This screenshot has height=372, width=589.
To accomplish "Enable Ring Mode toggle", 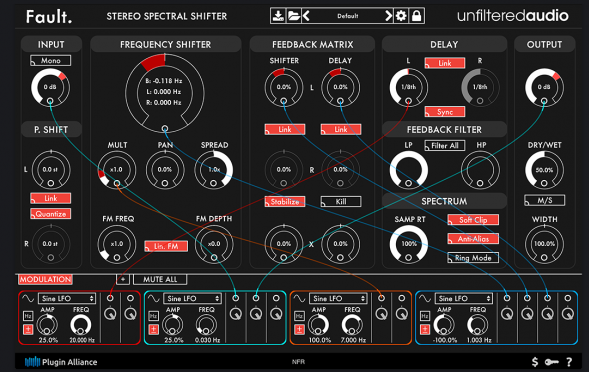I will click(x=473, y=258).
